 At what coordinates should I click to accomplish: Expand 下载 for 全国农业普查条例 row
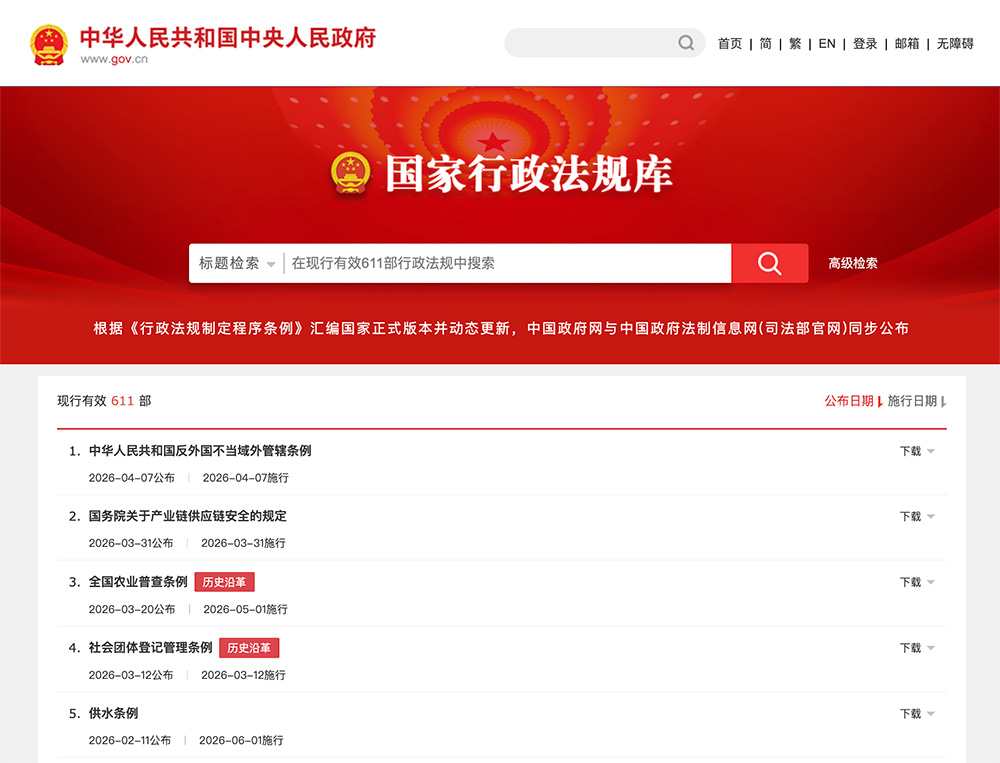tap(917, 582)
